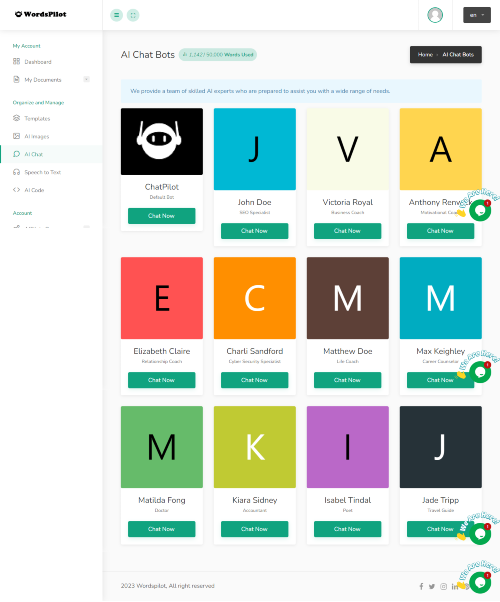Select the ChatPilot robot avatar image

pos(162,141)
